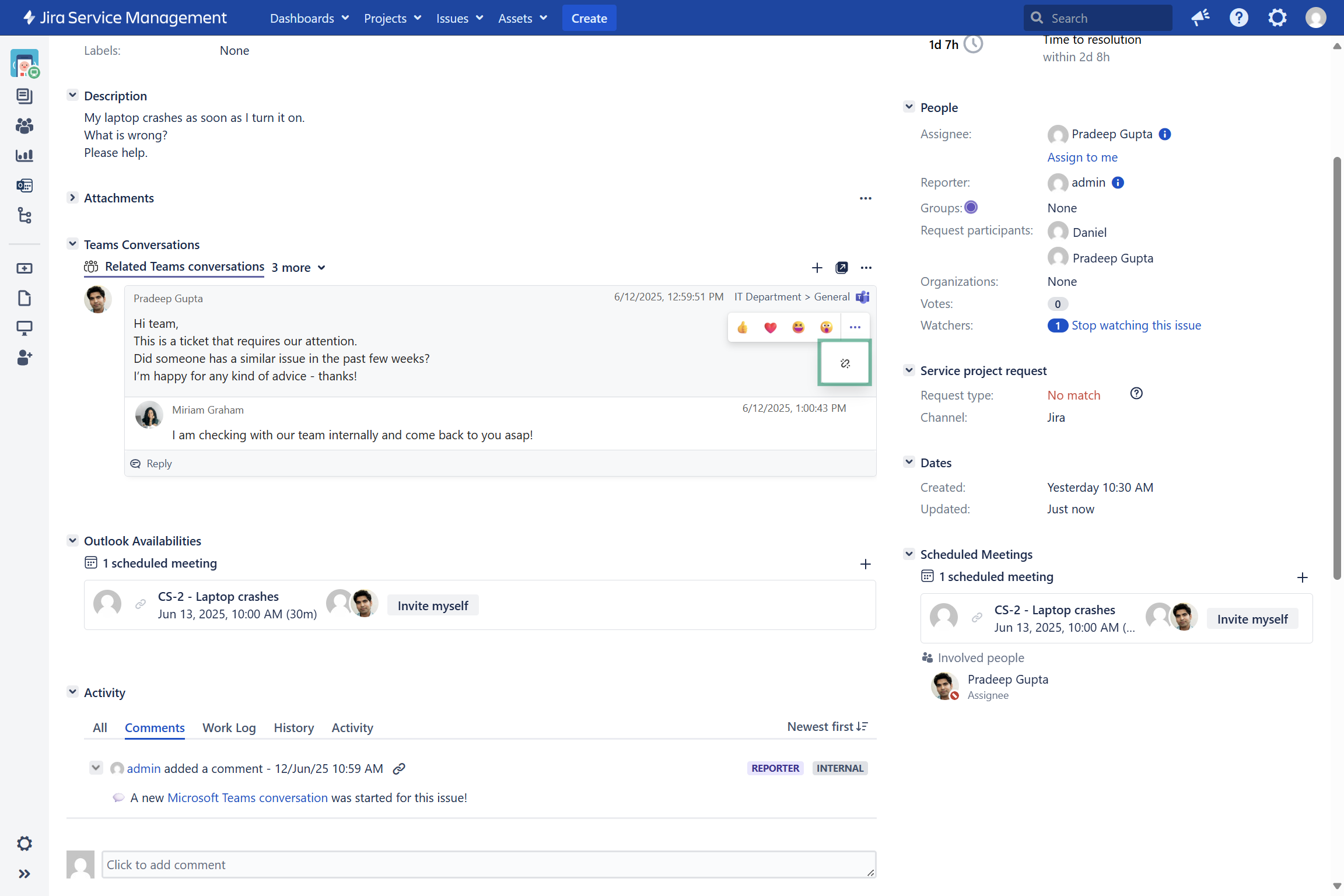This screenshot has height=896, width=1344.
Task: Expand the Attachments section
Action: click(72, 198)
